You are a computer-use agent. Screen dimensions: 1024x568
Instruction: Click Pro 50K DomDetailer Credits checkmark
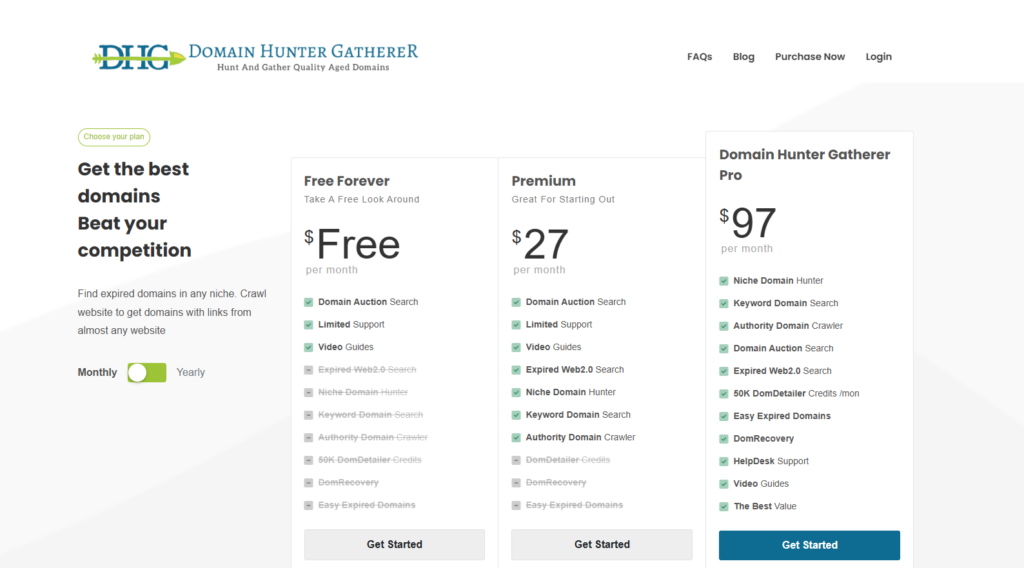click(724, 394)
